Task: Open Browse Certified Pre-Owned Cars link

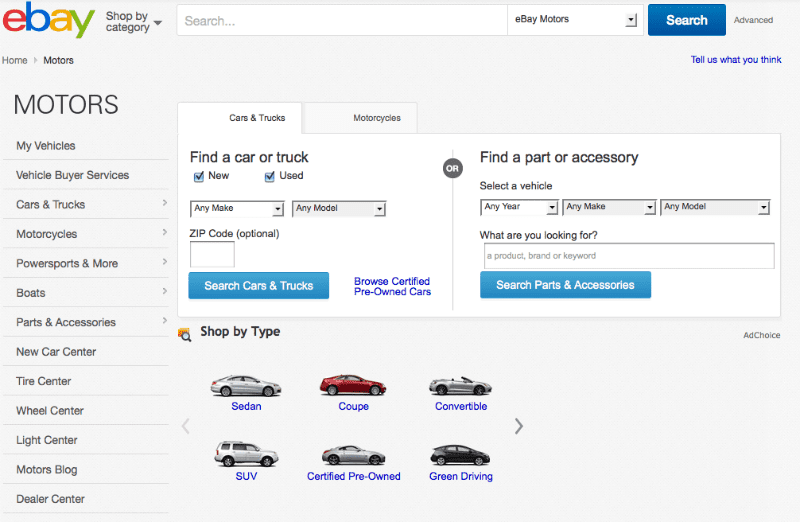Action: click(x=392, y=286)
